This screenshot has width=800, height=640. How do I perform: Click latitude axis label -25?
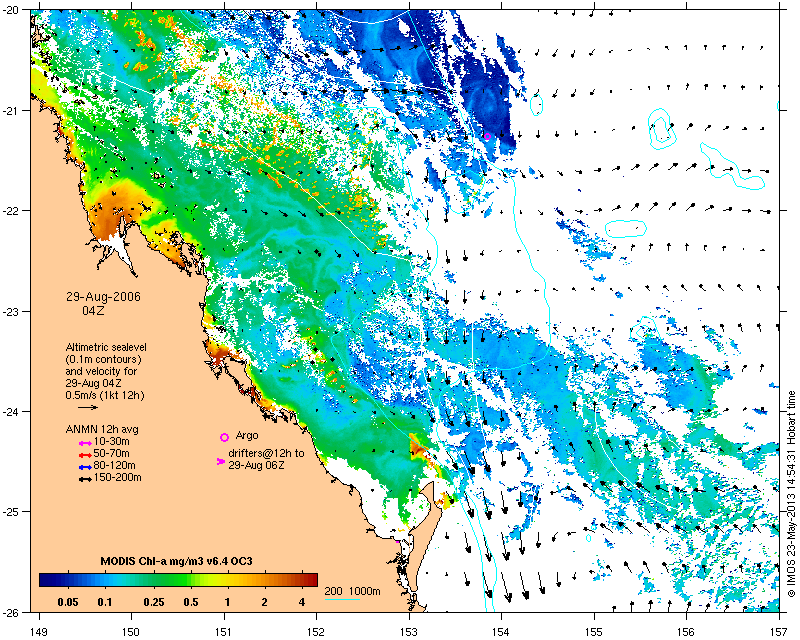(x=11, y=512)
